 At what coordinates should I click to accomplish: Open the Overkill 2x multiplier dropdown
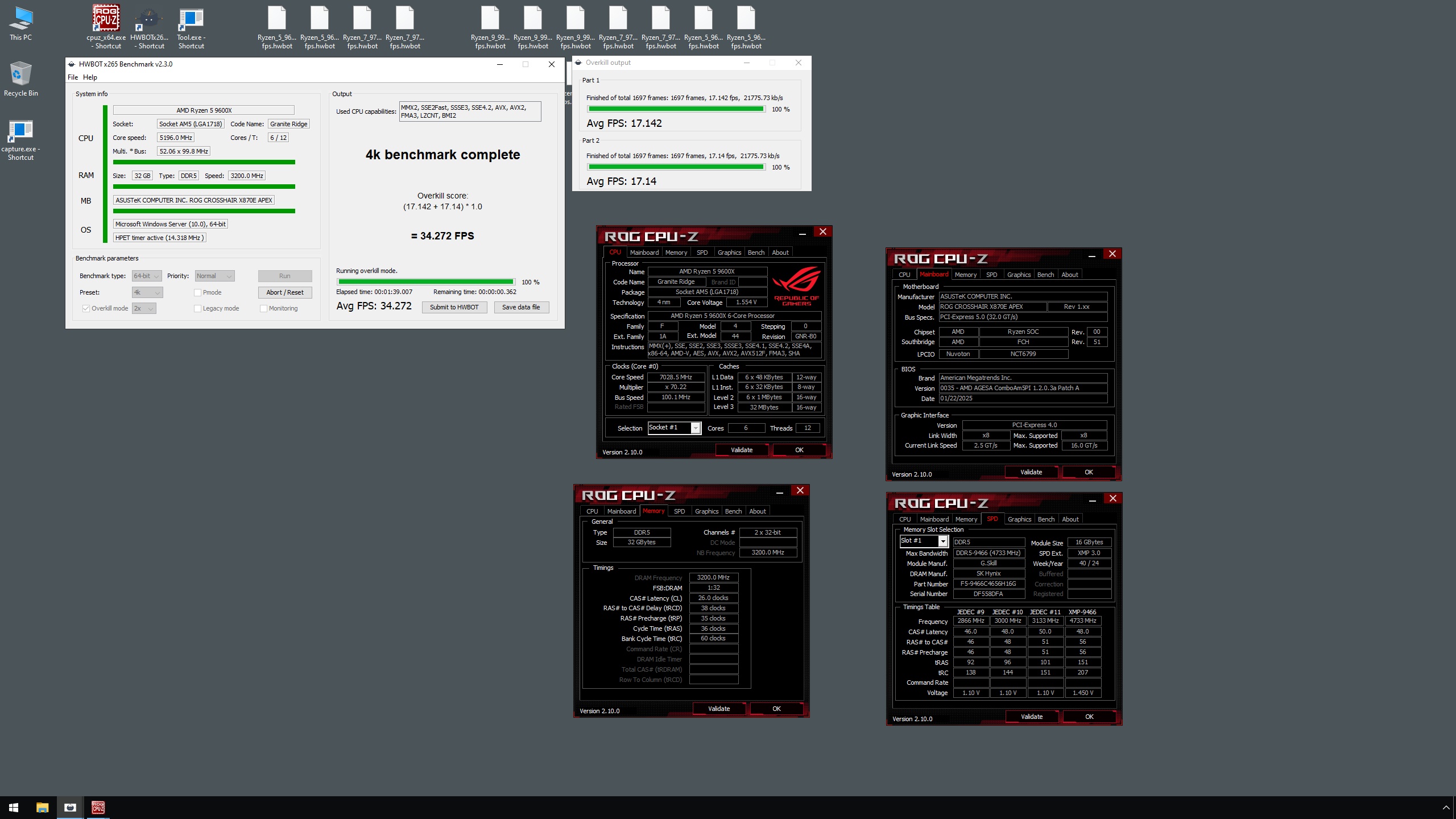[144, 309]
